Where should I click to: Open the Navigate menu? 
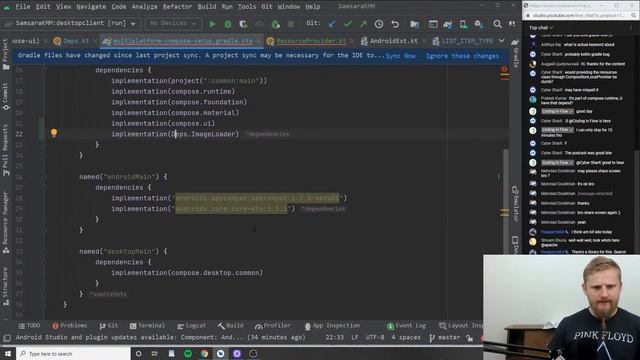[91, 7]
